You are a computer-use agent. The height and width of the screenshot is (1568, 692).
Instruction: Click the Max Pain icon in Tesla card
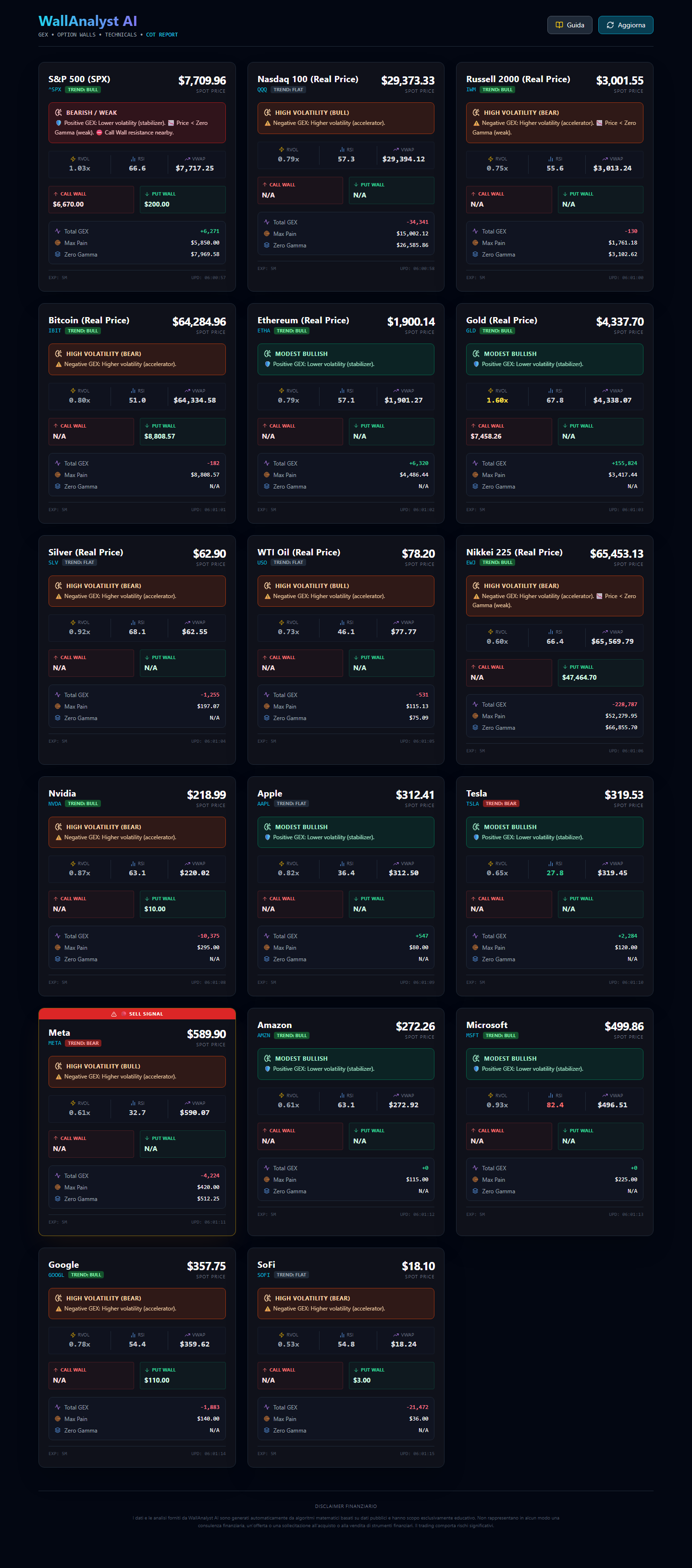(x=475, y=948)
